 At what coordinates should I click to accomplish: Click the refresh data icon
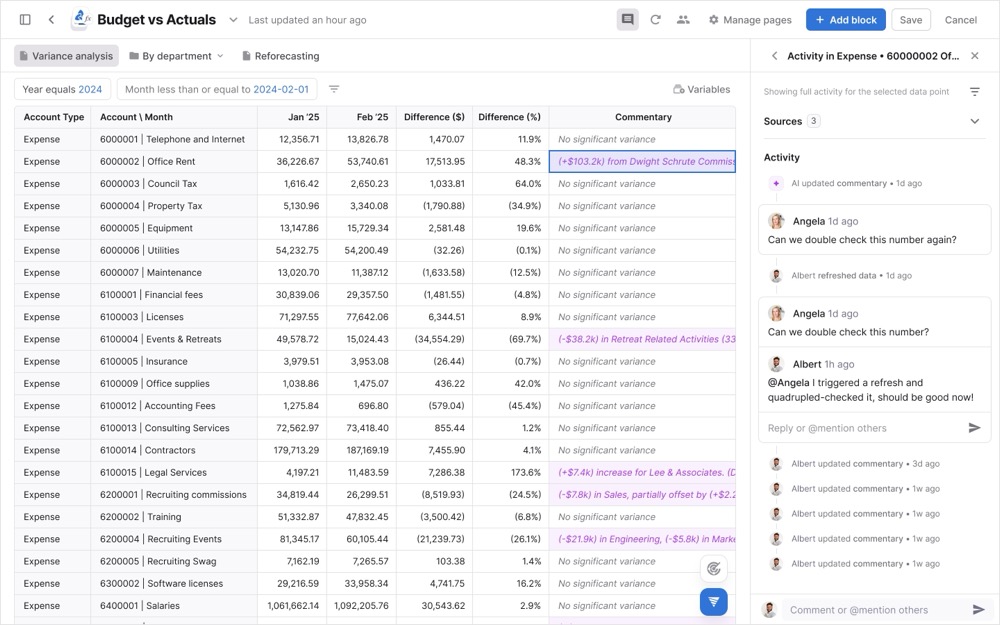pos(655,19)
